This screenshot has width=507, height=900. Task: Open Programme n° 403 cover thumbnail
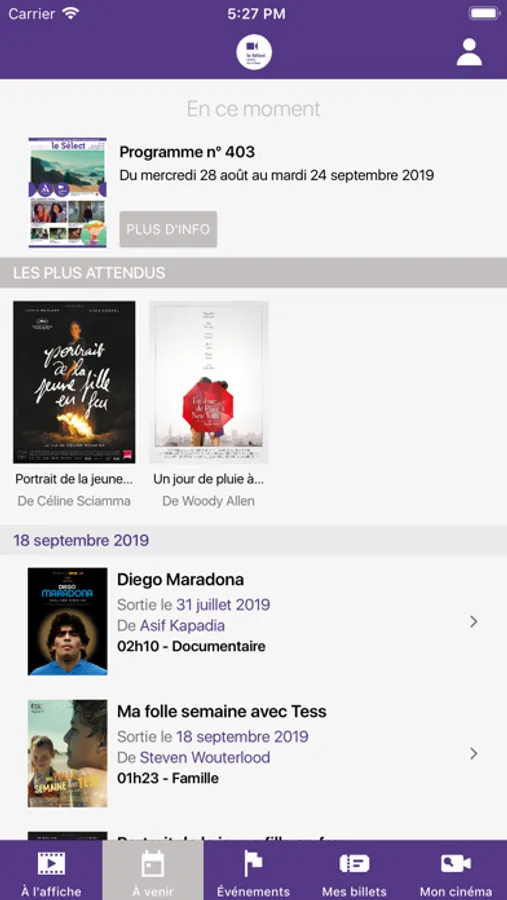[68, 193]
